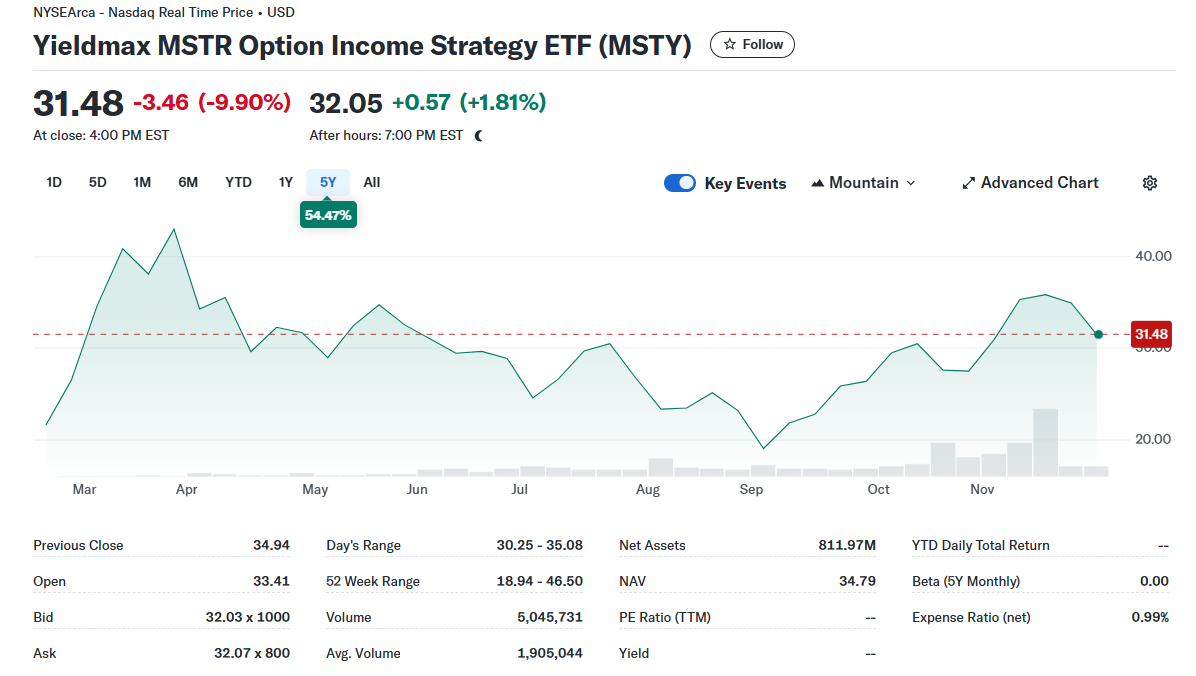Click the 40.00 y-axis label
The height and width of the screenshot is (676, 1196).
[1153, 256]
